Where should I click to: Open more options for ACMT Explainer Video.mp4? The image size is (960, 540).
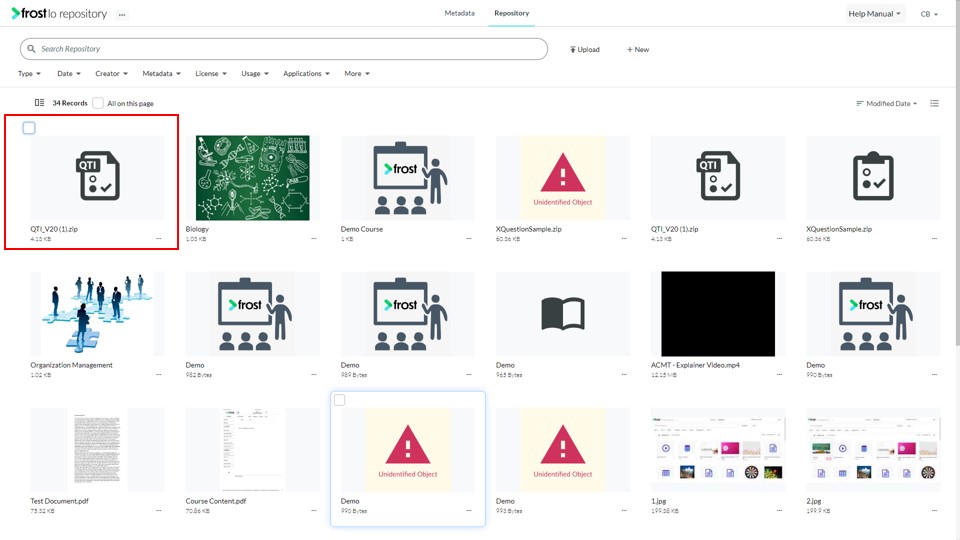(x=779, y=375)
